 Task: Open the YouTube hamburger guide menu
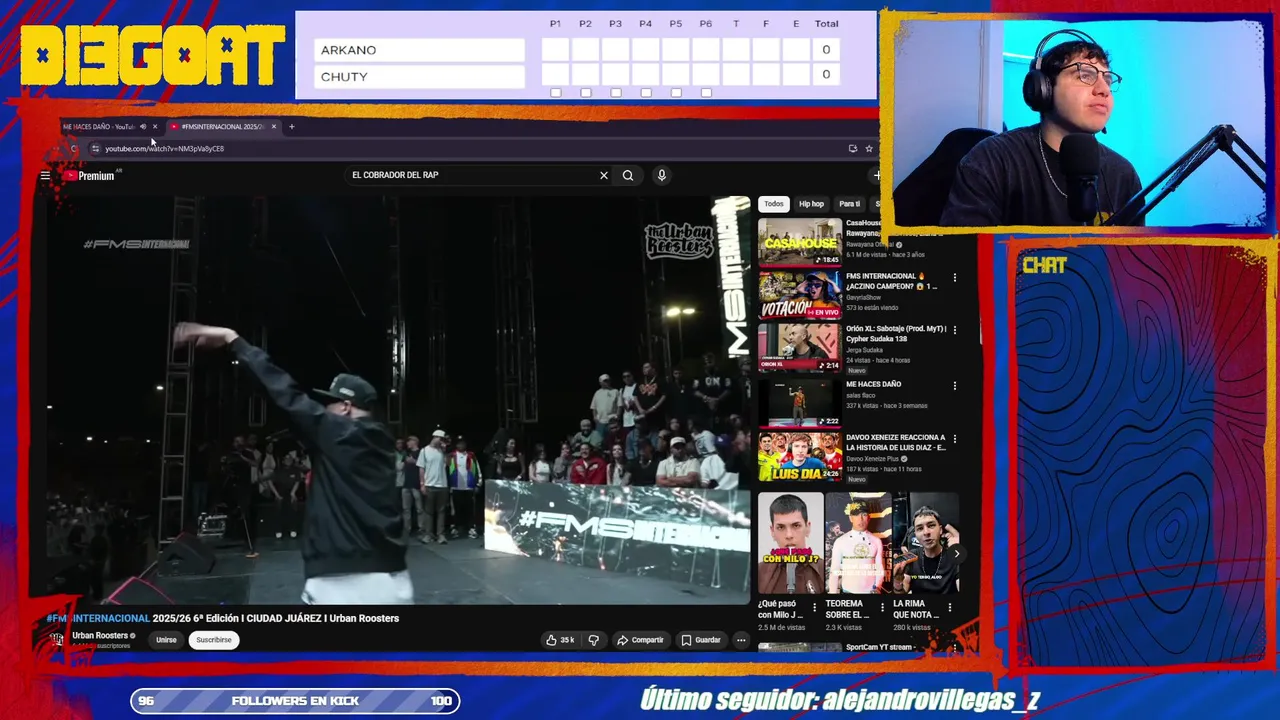pyautogui.click(x=45, y=176)
